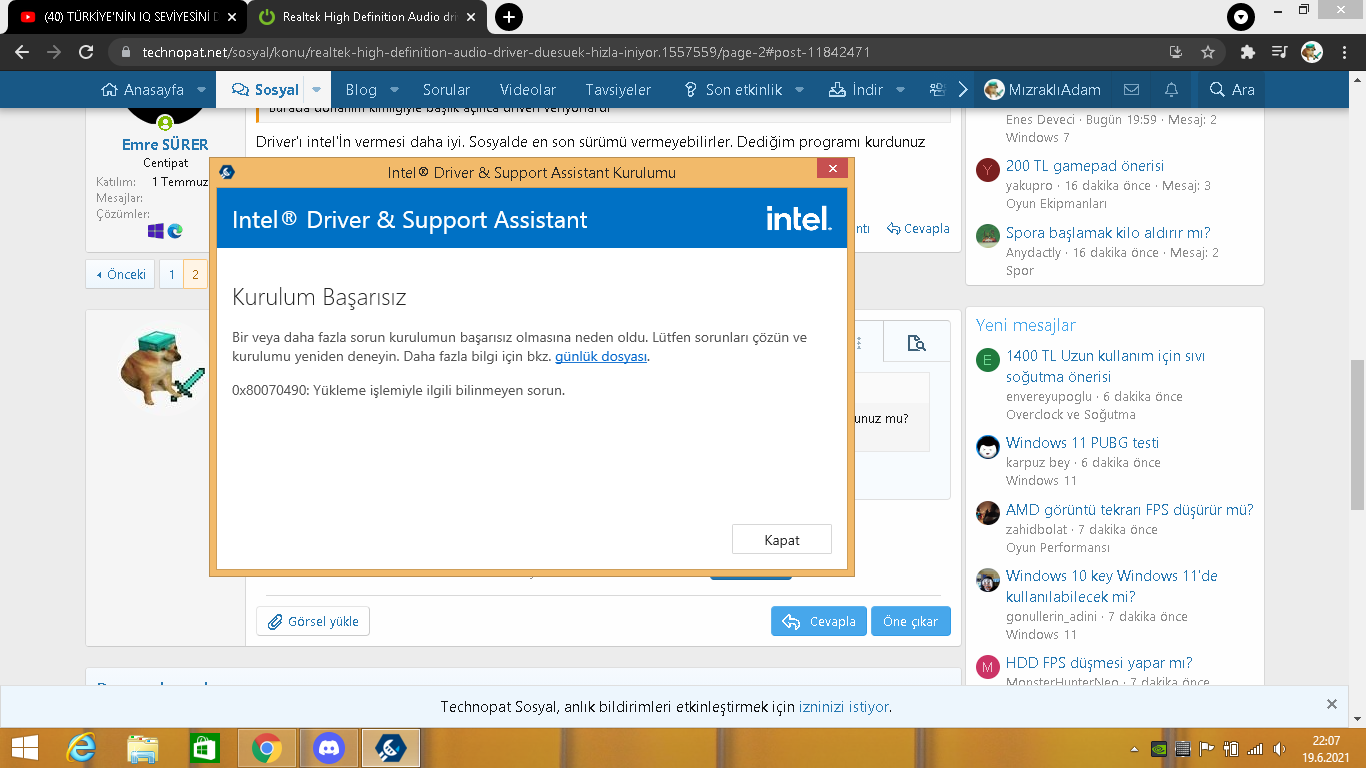1366x768 pixels.
Task: Open the Windows Start button
Action: pos(24,747)
